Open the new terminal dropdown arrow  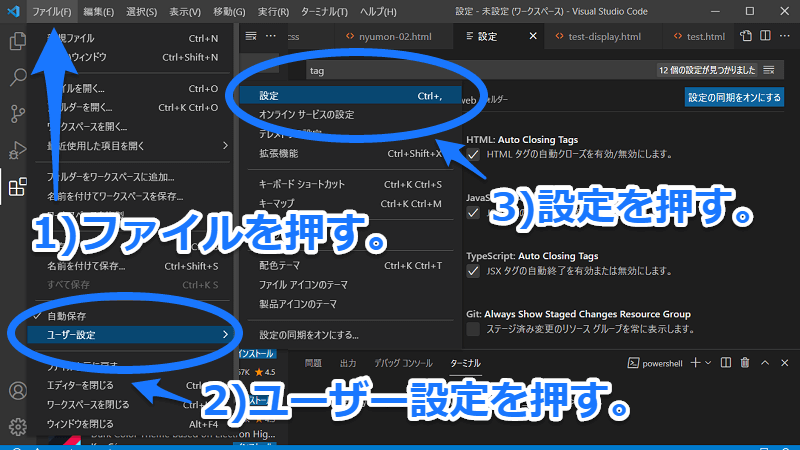pyautogui.click(x=706, y=362)
